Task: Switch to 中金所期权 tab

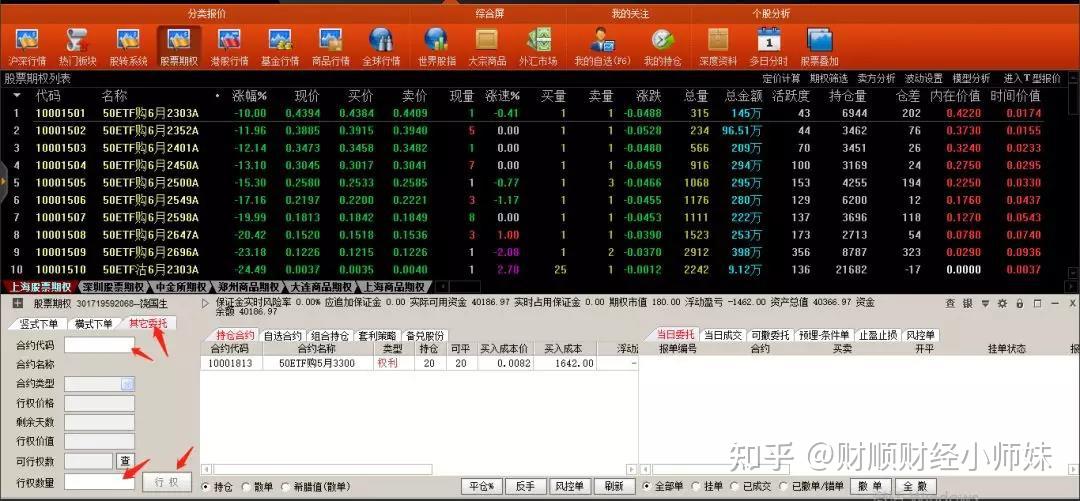Action: tap(178, 287)
